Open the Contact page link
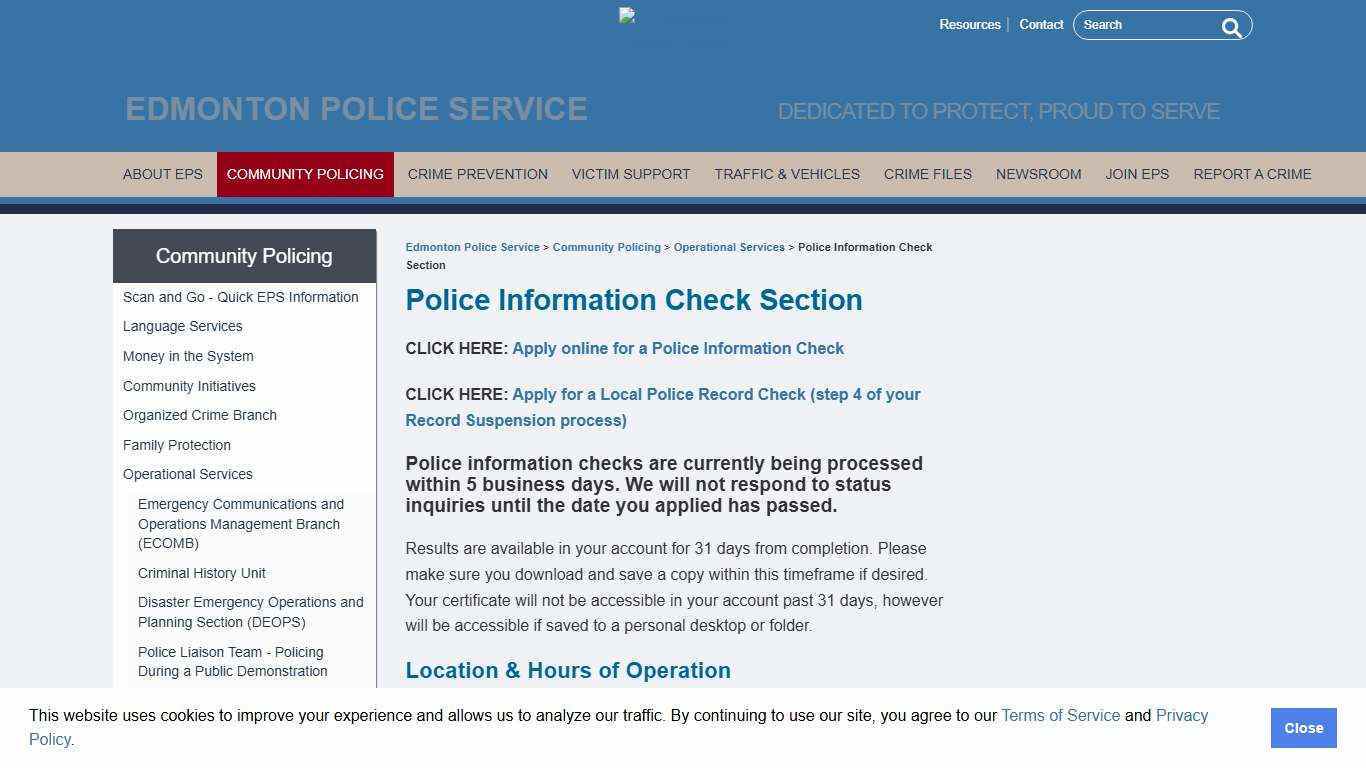This screenshot has width=1366, height=768. click(x=1041, y=24)
